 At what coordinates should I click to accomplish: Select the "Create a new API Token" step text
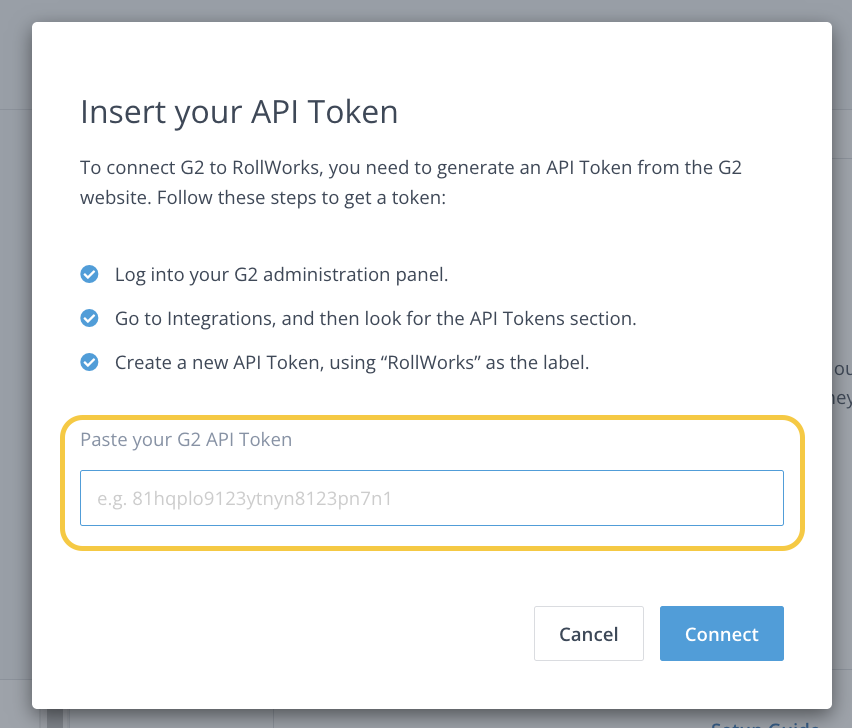(x=352, y=362)
